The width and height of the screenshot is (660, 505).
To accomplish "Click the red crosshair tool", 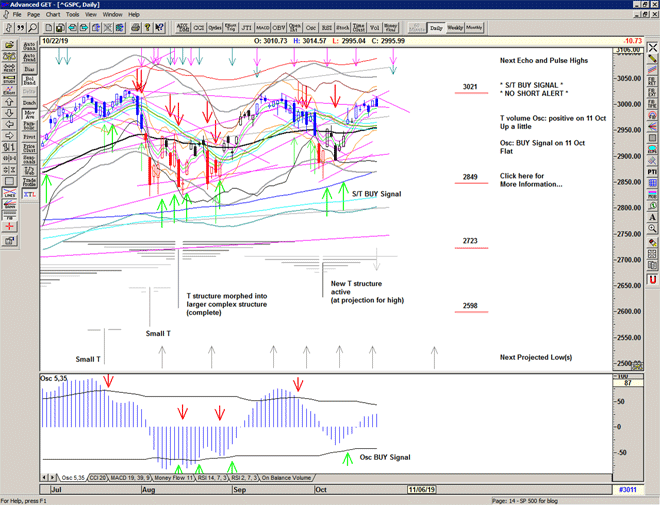I will coord(9,227).
